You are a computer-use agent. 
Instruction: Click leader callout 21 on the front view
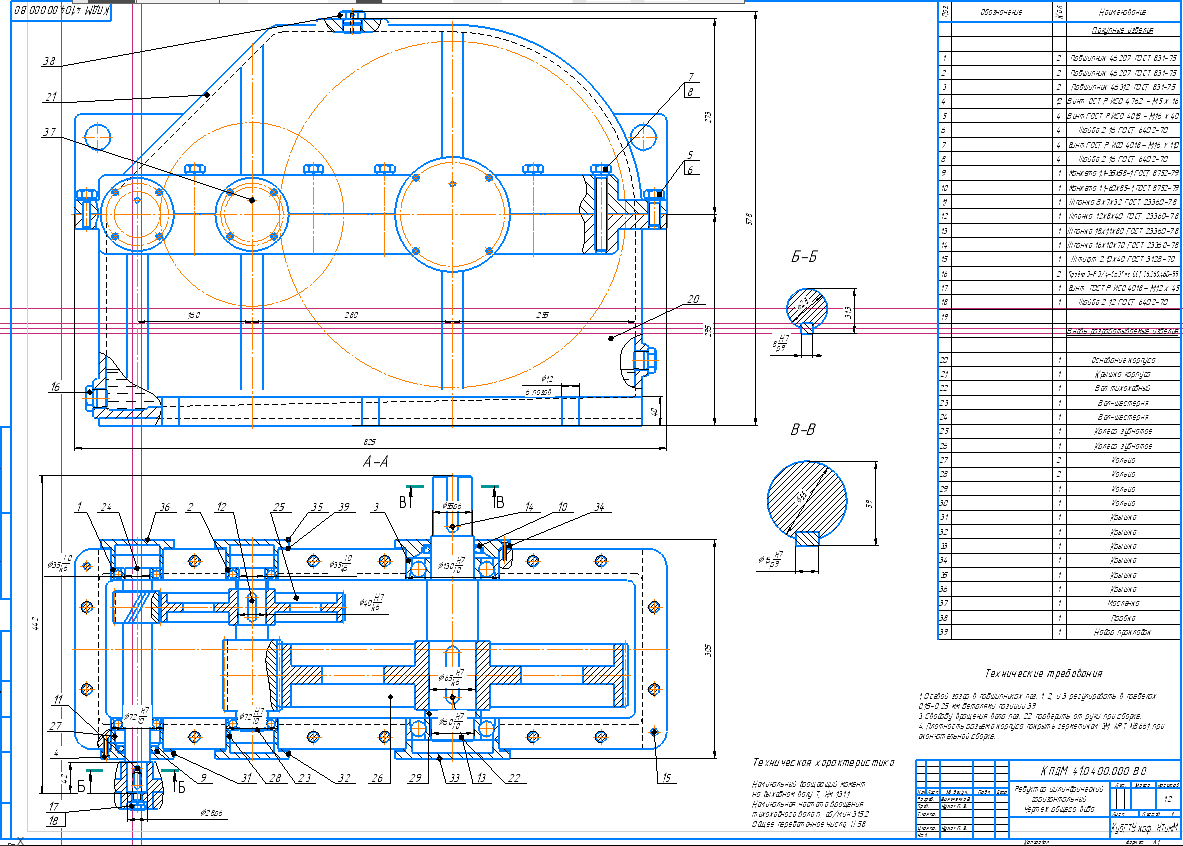point(51,97)
